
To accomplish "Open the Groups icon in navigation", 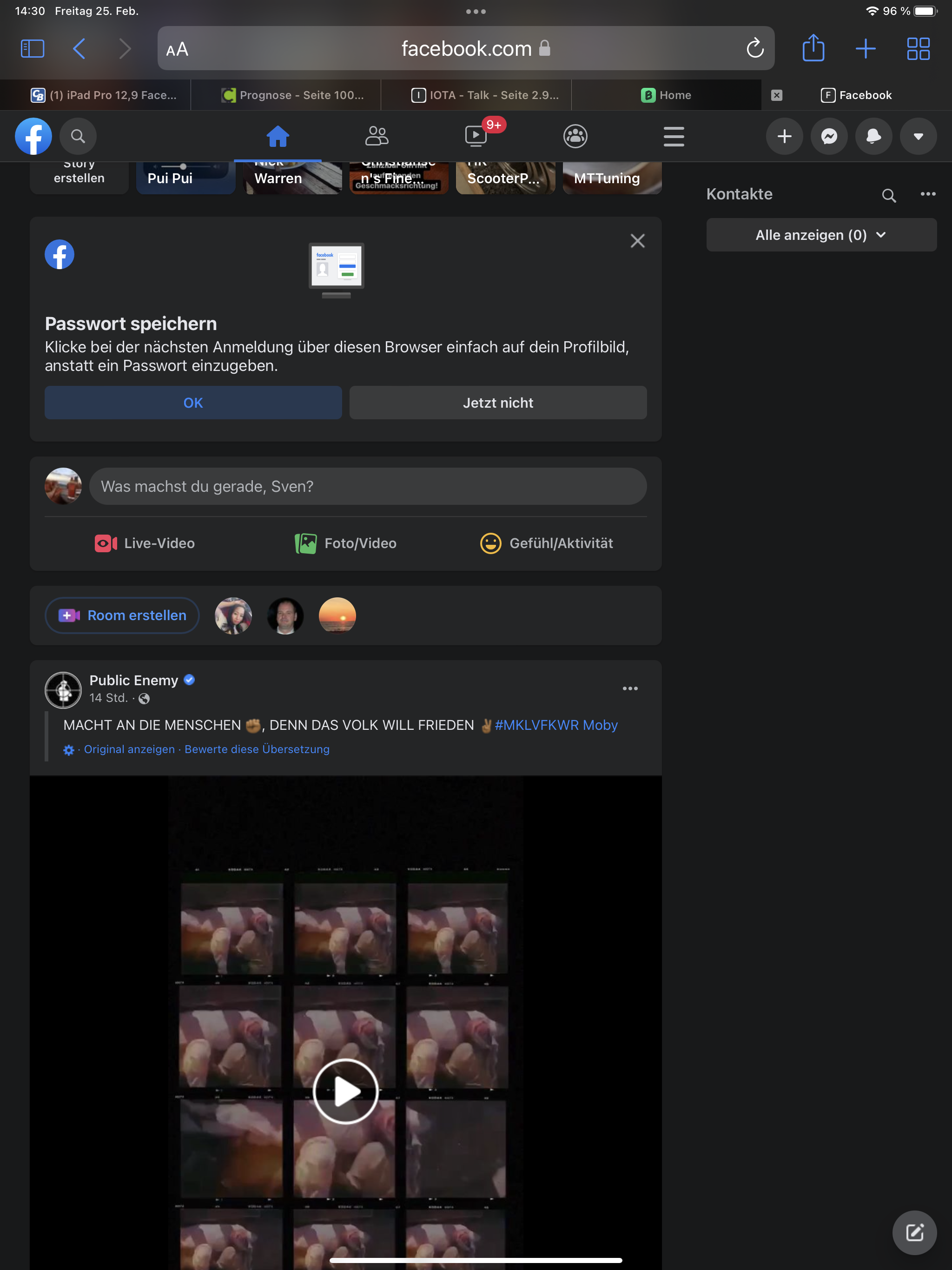I will click(575, 137).
